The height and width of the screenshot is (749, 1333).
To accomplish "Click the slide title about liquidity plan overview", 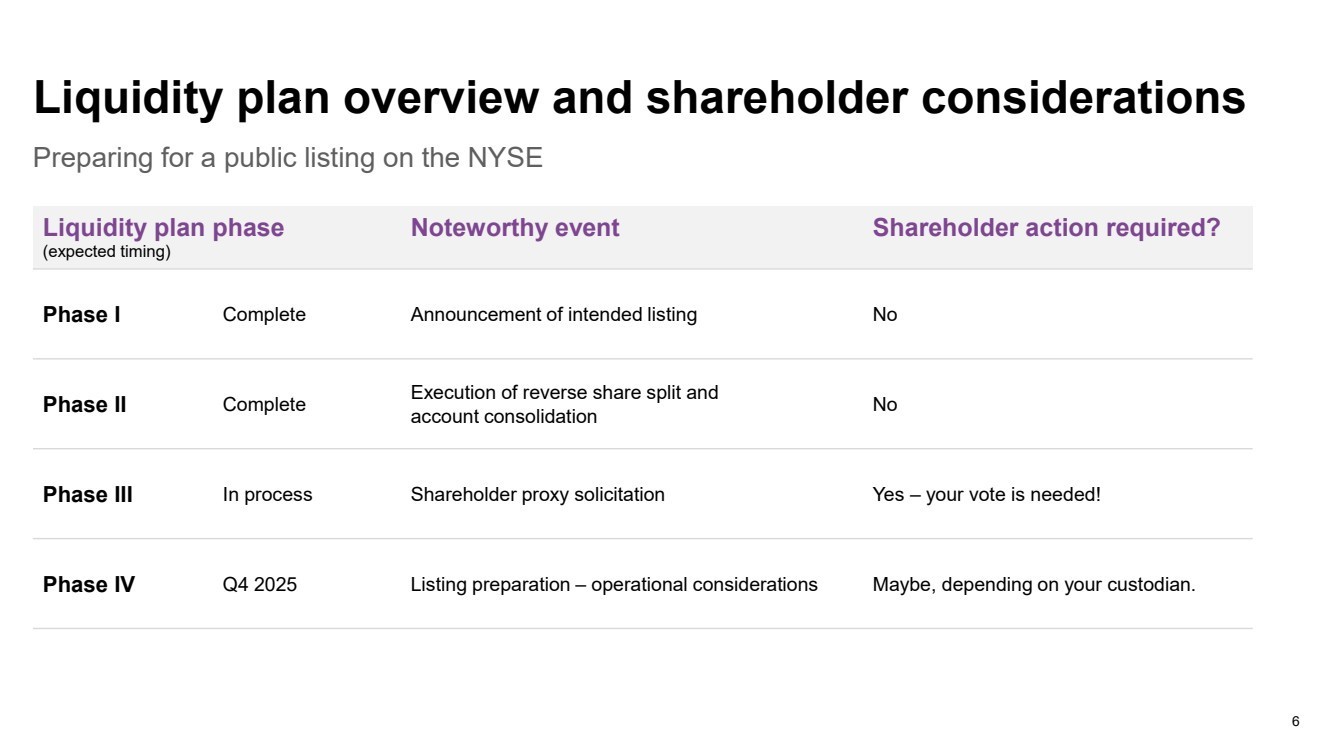I will (640, 99).
